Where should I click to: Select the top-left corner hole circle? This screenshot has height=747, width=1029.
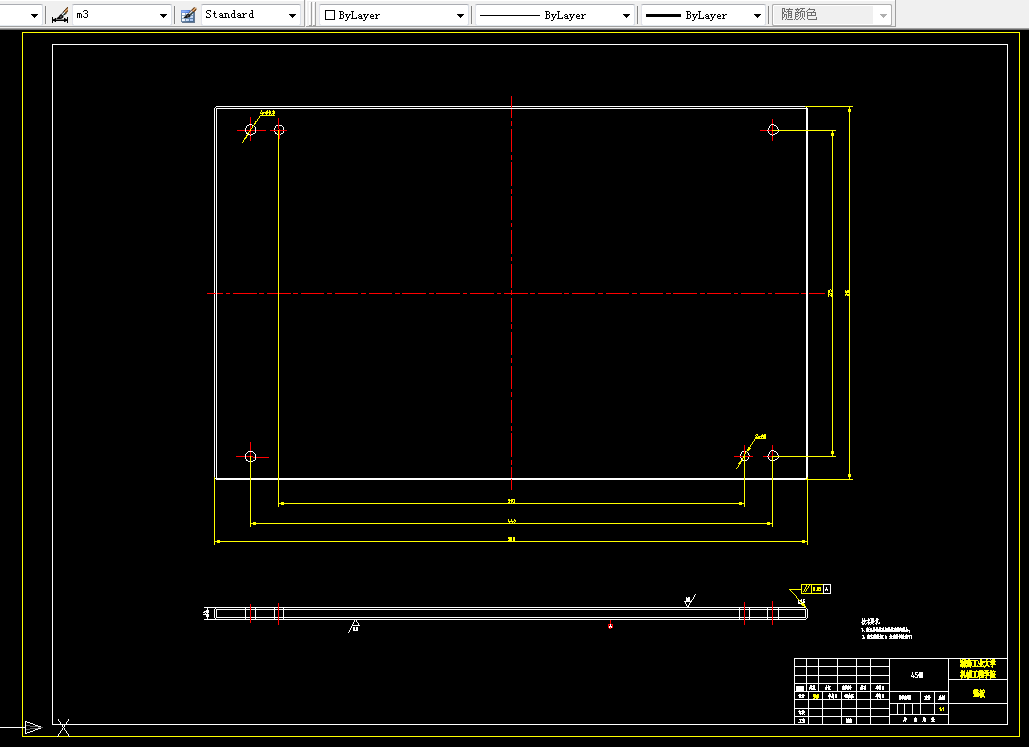point(250,129)
